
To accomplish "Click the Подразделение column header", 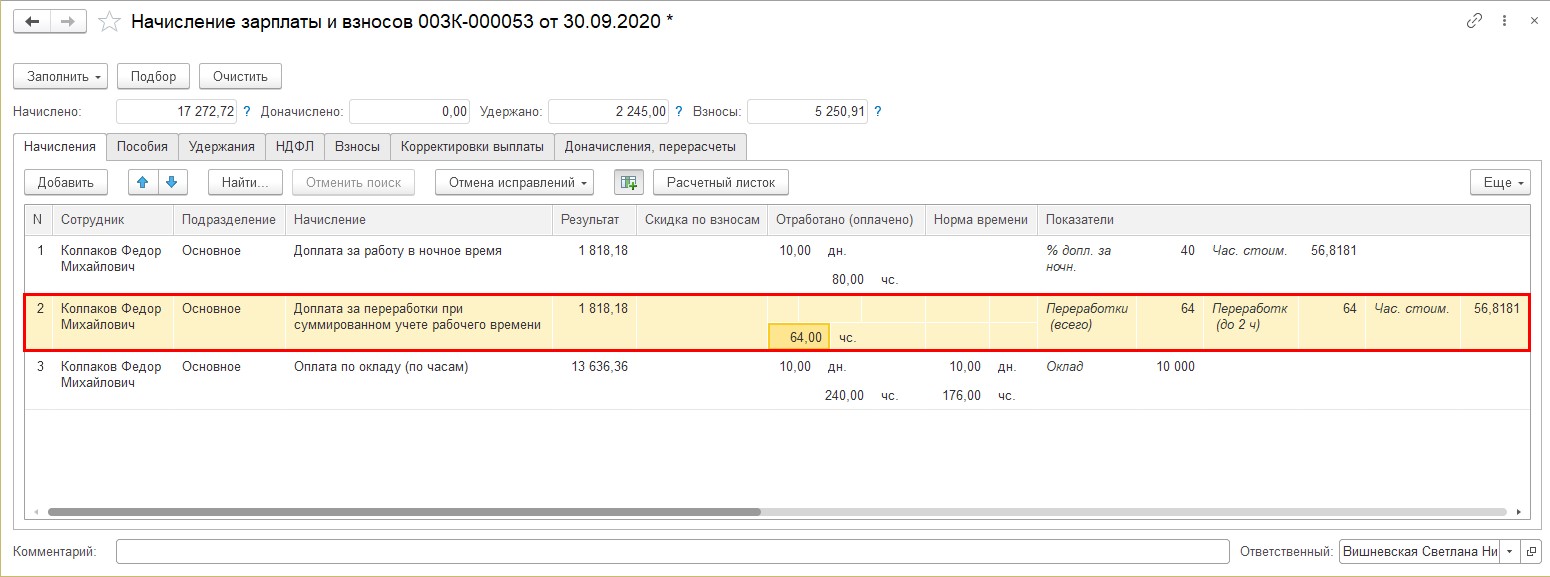I will pos(229,220).
